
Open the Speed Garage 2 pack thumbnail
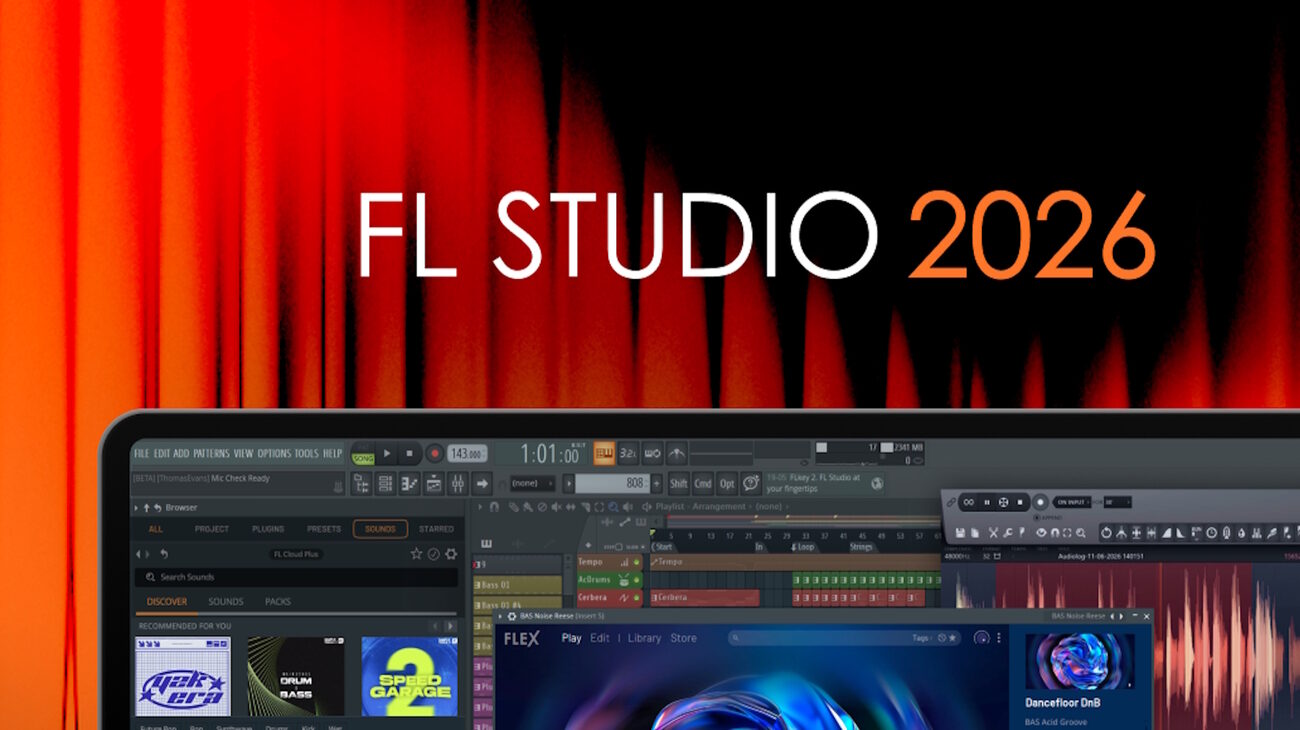410,677
